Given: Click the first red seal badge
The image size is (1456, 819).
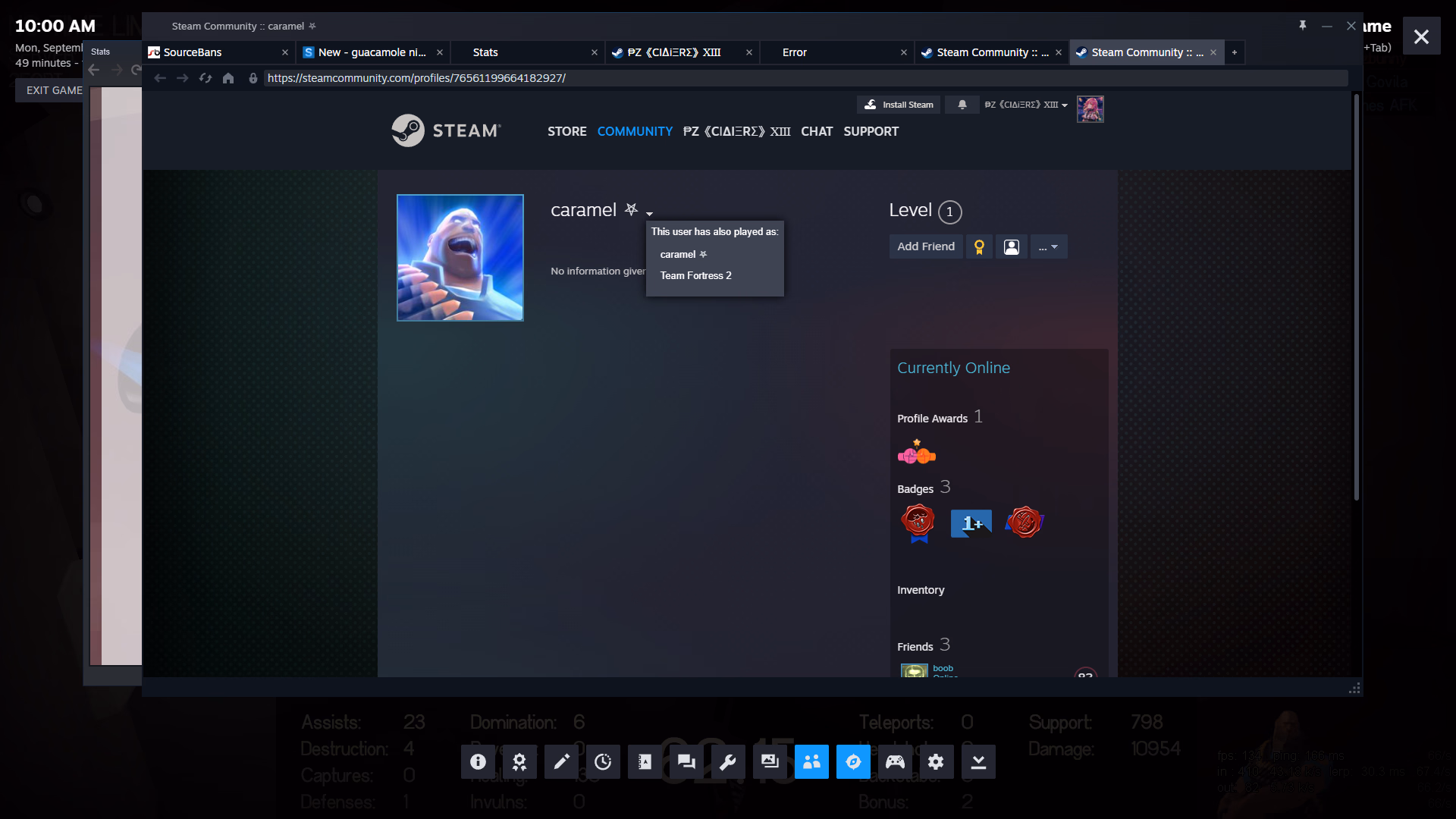Looking at the screenshot, I should [918, 523].
